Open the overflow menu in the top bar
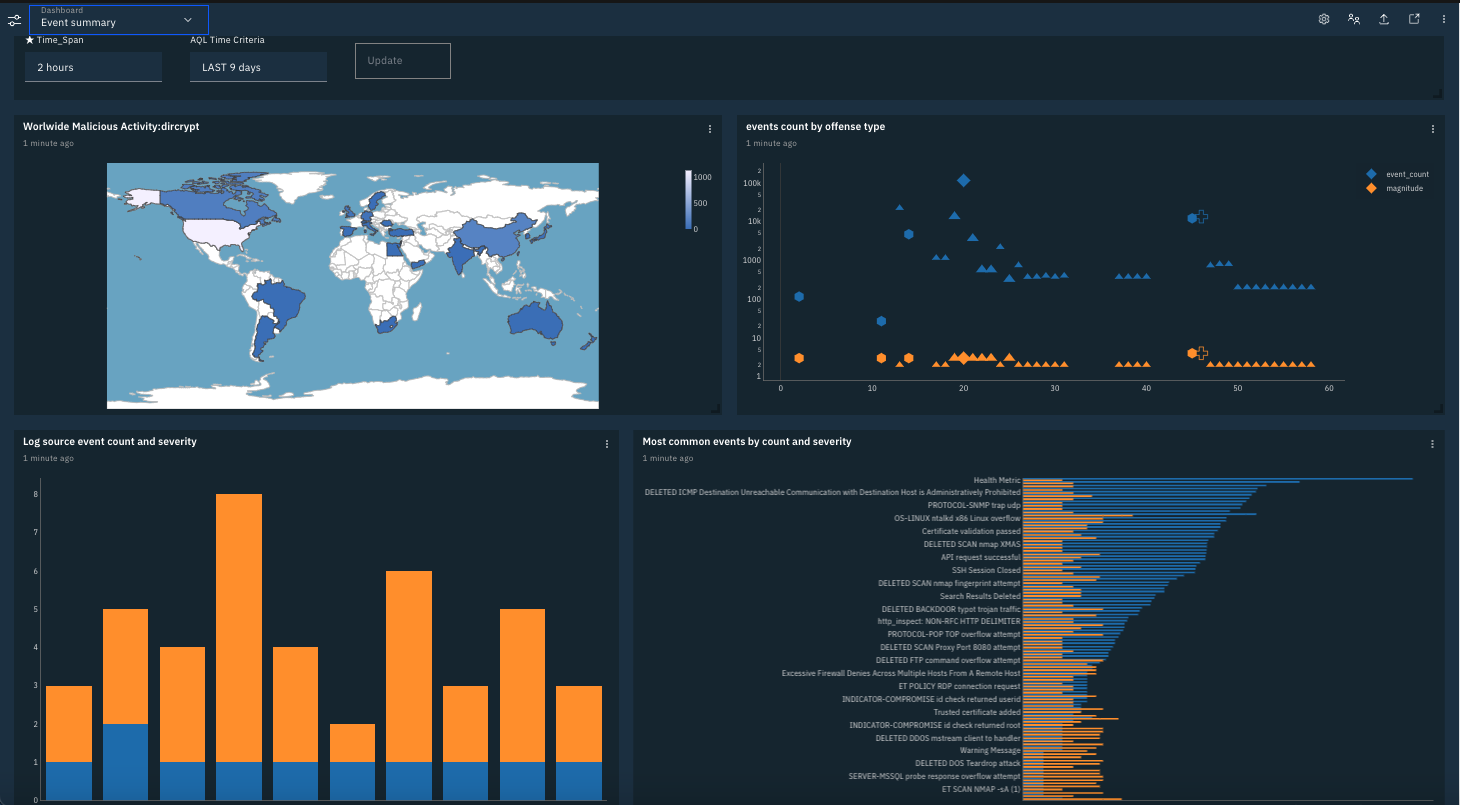 click(1443, 18)
